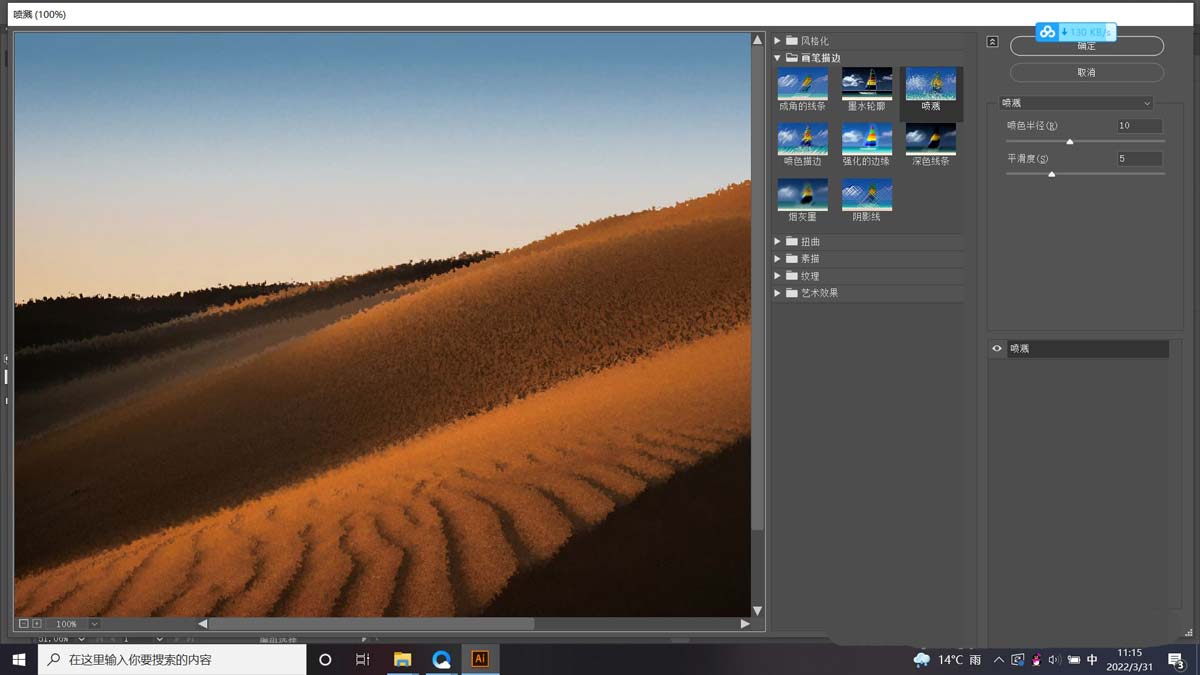The width and height of the screenshot is (1200, 675).
Task: Choose the 墨水轮廓 filter thumbnail
Action: (x=866, y=84)
